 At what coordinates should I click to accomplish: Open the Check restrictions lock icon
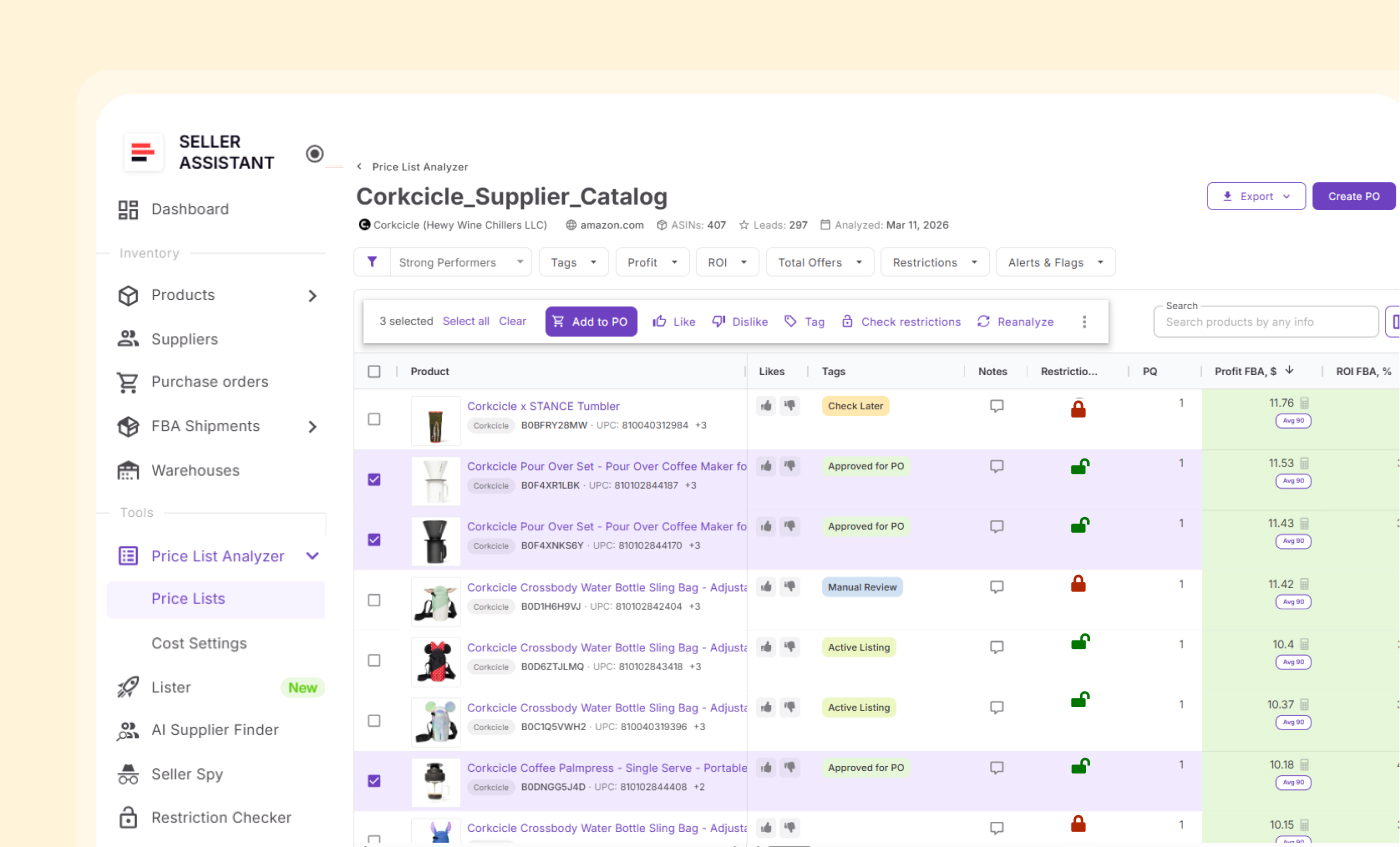pyautogui.click(x=847, y=321)
